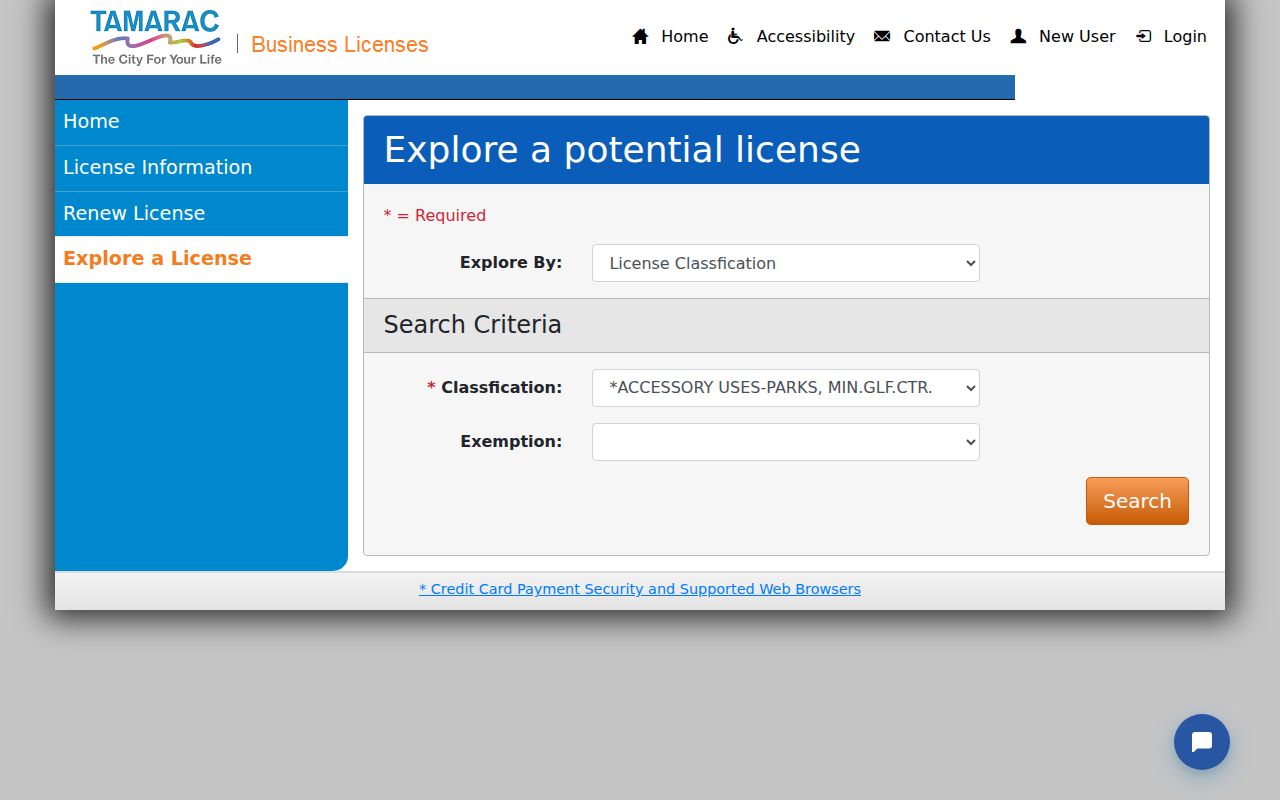1280x800 pixels.
Task: Click the house icon beside Home
Action: pyautogui.click(x=641, y=36)
